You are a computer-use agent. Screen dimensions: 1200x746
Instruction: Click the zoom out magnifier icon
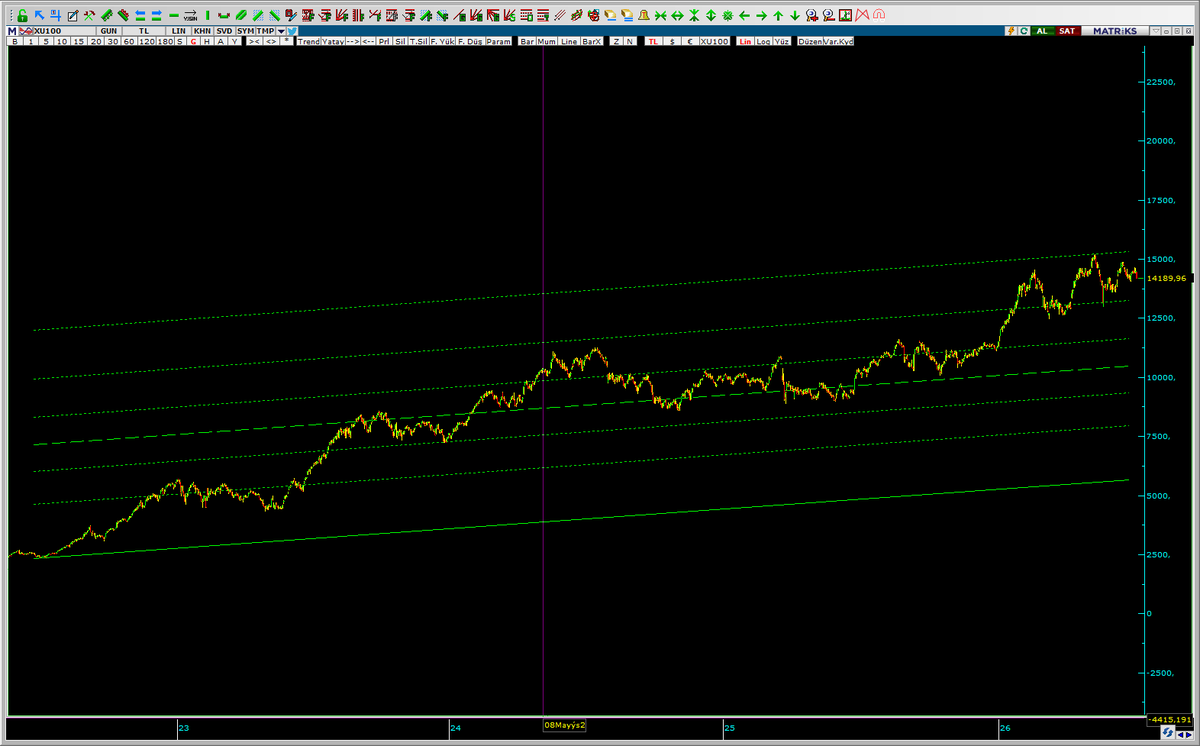(x=829, y=15)
